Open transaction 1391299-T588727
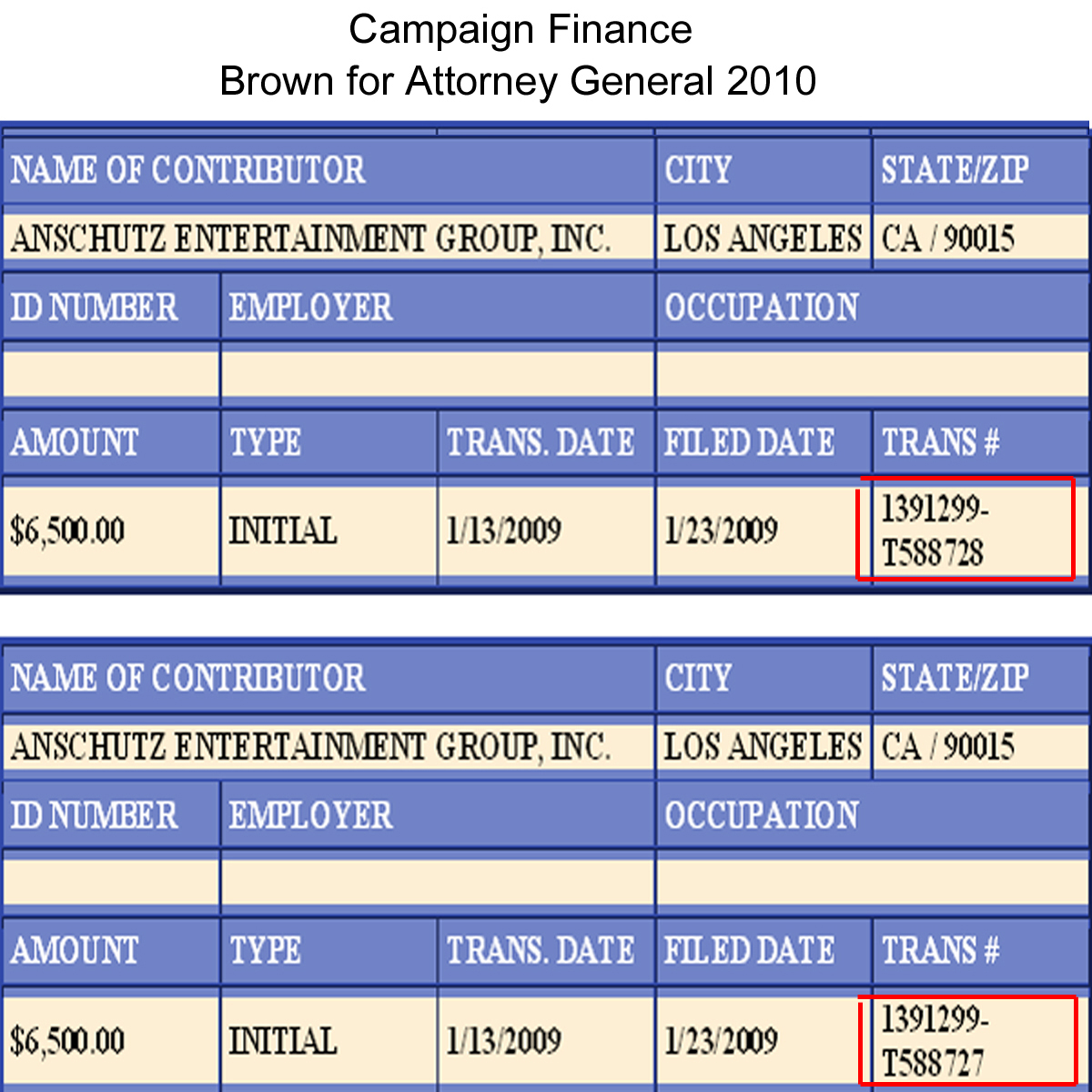Viewport: 1092px width, 1092px height. pyautogui.click(x=935, y=1040)
